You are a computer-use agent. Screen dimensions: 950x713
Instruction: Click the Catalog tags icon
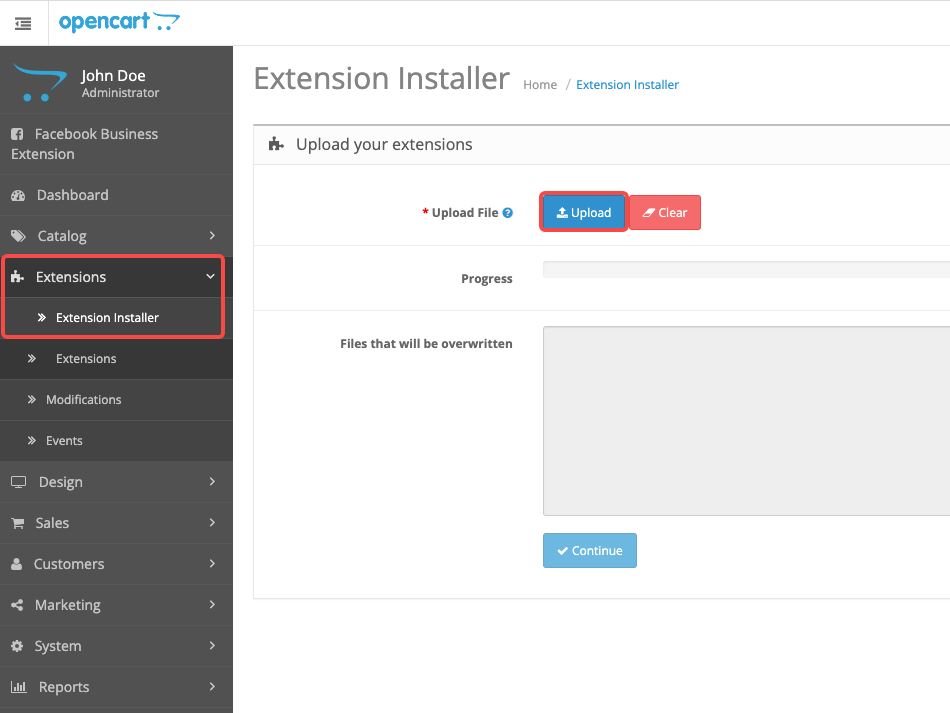(18, 236)
